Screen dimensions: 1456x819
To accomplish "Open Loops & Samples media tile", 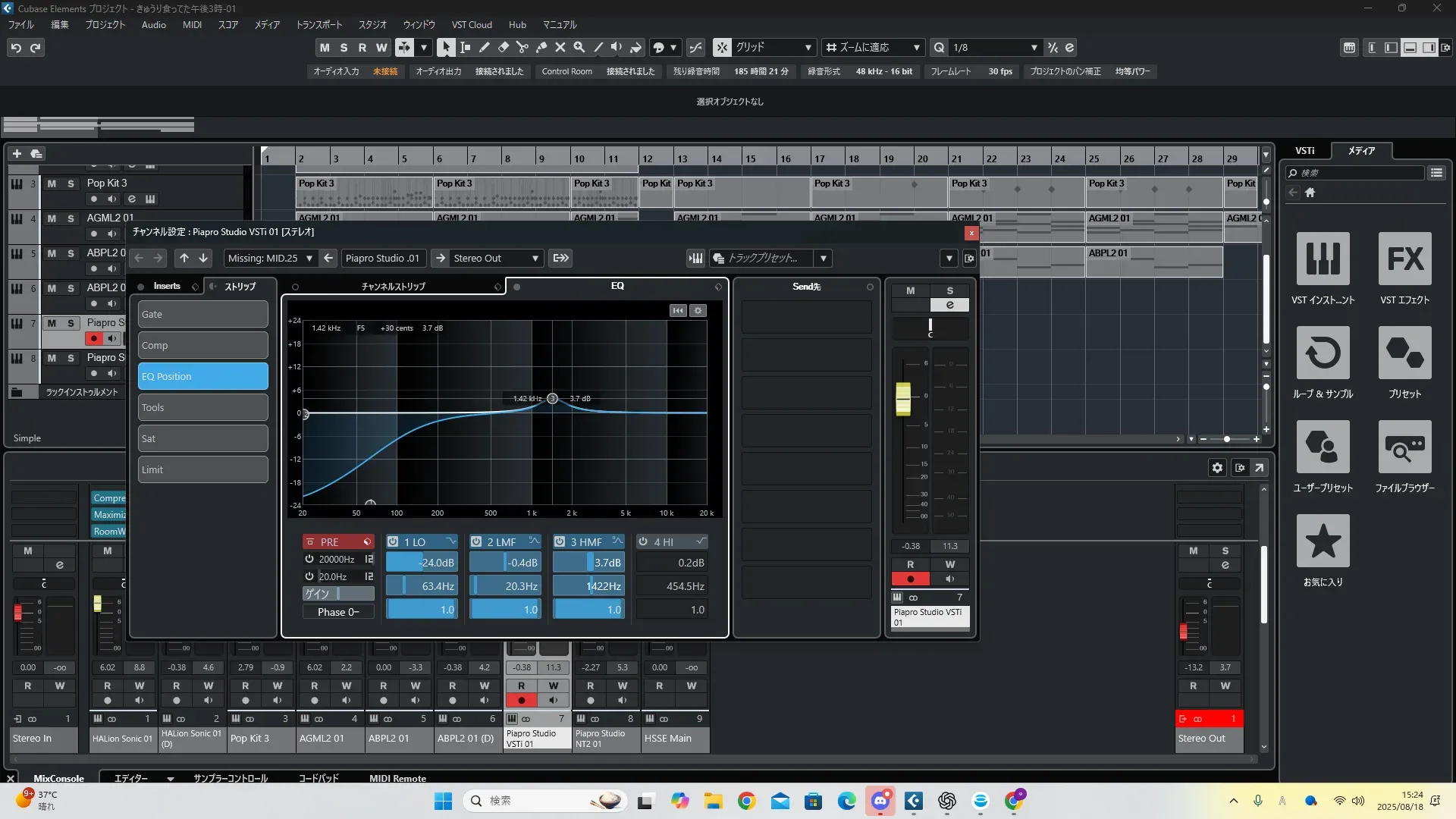I will tap(1323, 353).
